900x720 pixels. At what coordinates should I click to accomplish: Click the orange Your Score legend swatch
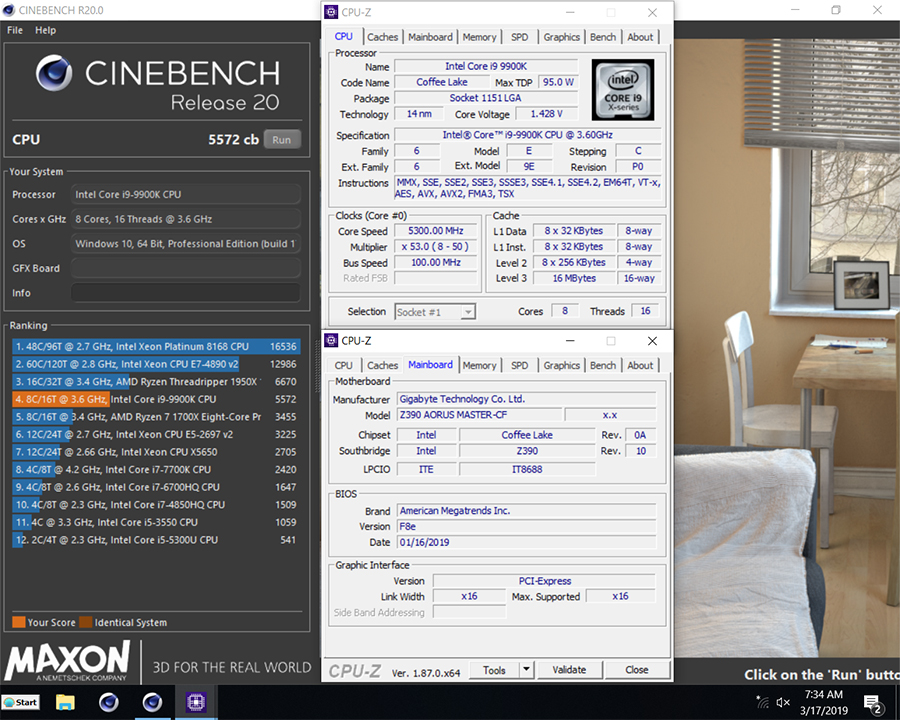(18, 622)
